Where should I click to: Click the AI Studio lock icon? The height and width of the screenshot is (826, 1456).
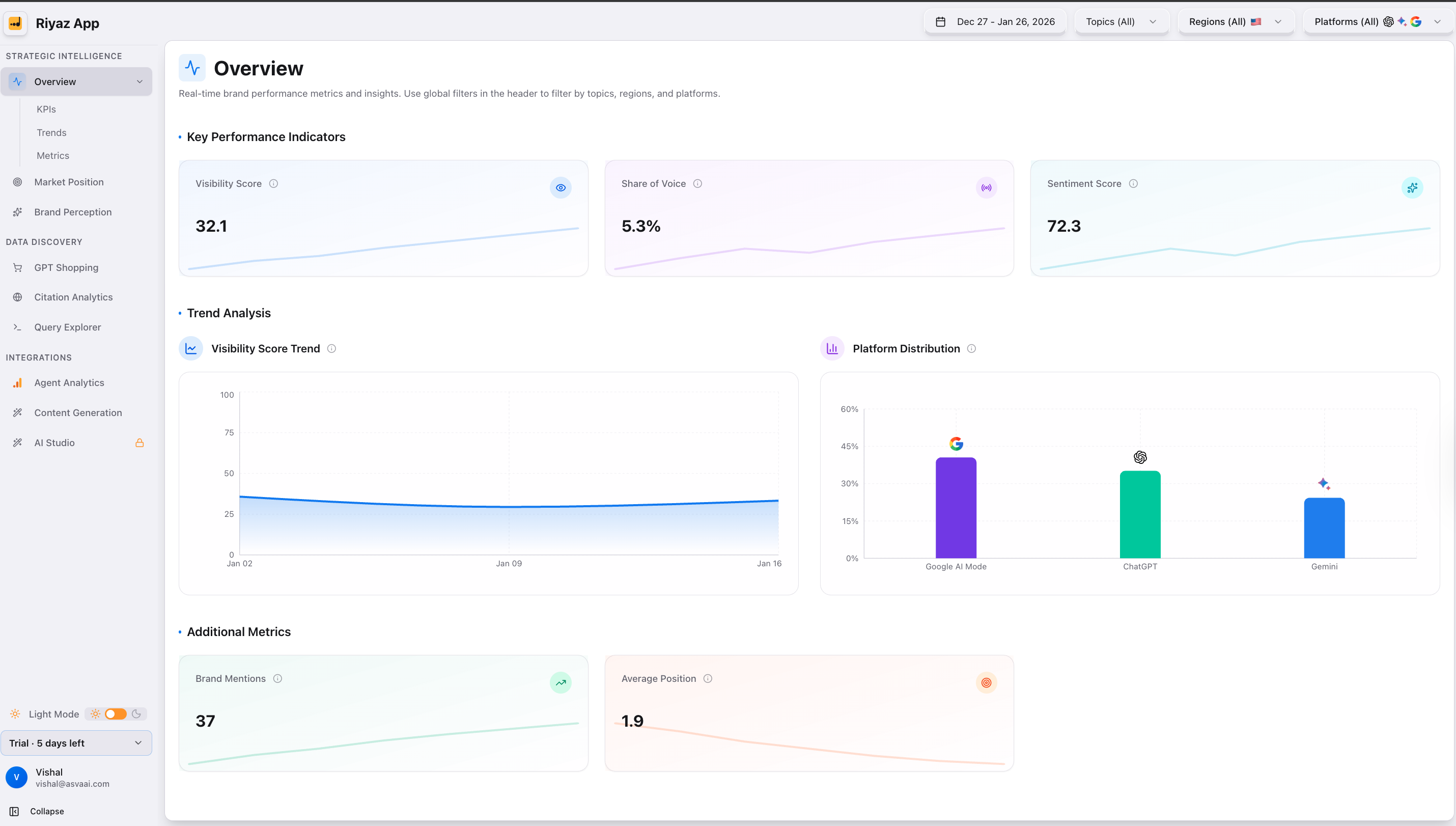click(139, 443)
